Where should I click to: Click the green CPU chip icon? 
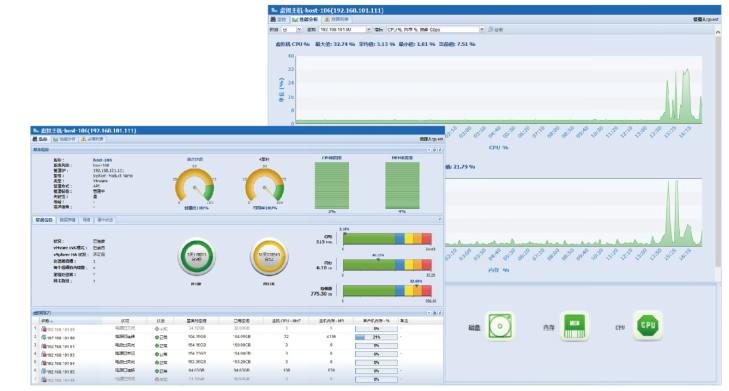648,325
